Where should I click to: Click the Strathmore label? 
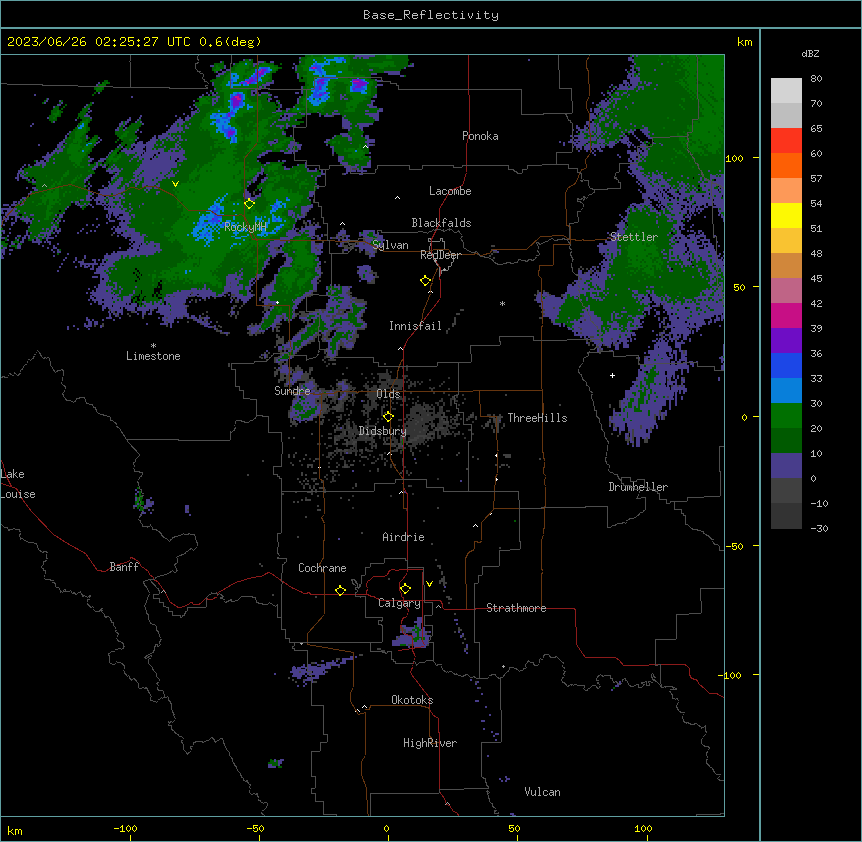516,608
